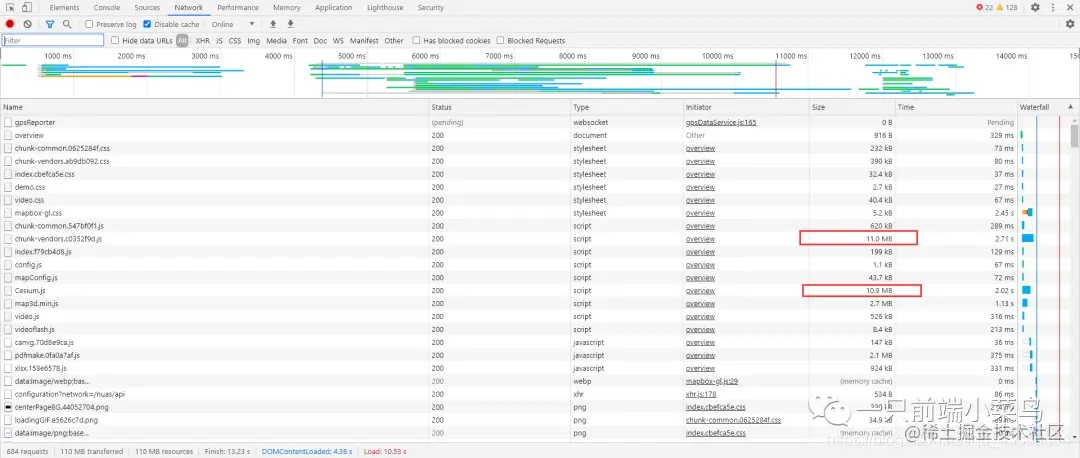The height and width of the screenshot is (458, 1080).
Task: Open the Memory tab
Action: tap(287, 8)
